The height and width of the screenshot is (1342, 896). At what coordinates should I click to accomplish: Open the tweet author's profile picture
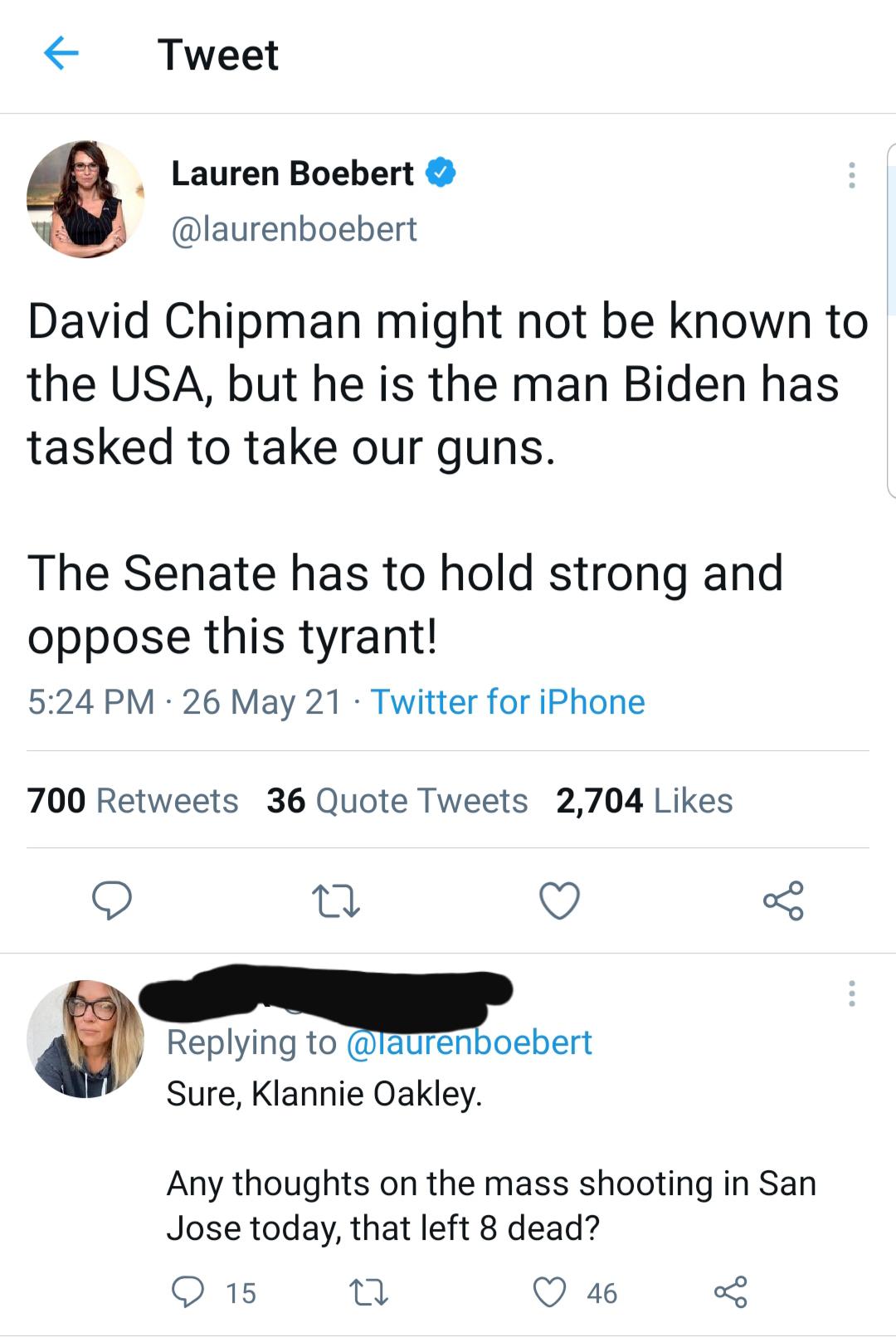click(85, 199)
